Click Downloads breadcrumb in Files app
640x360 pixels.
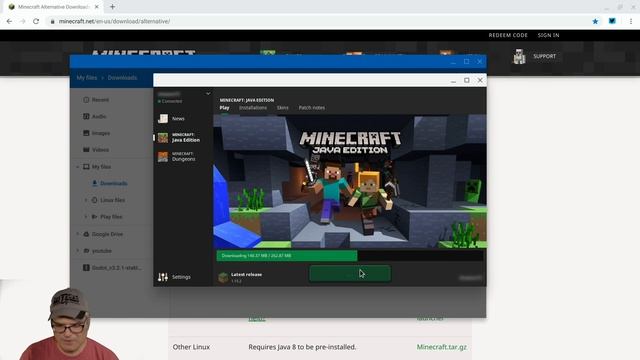pos(122,78)
